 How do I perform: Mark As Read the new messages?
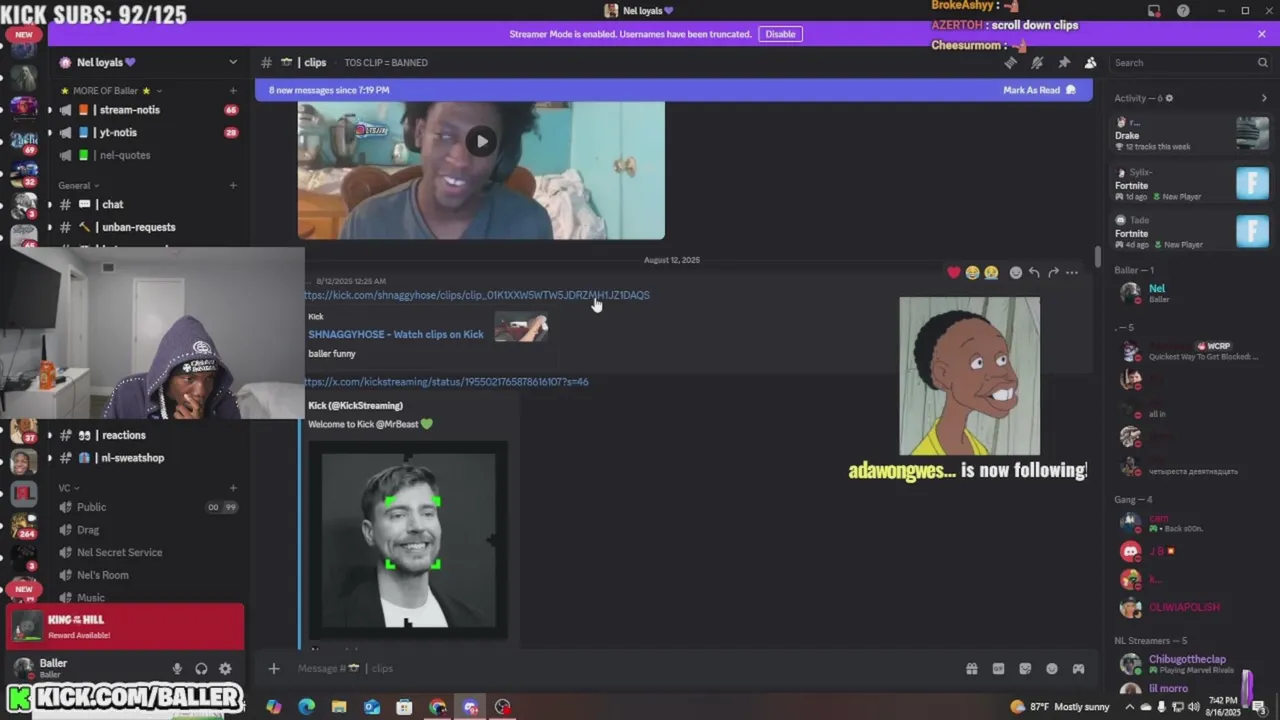(1039, 90)
